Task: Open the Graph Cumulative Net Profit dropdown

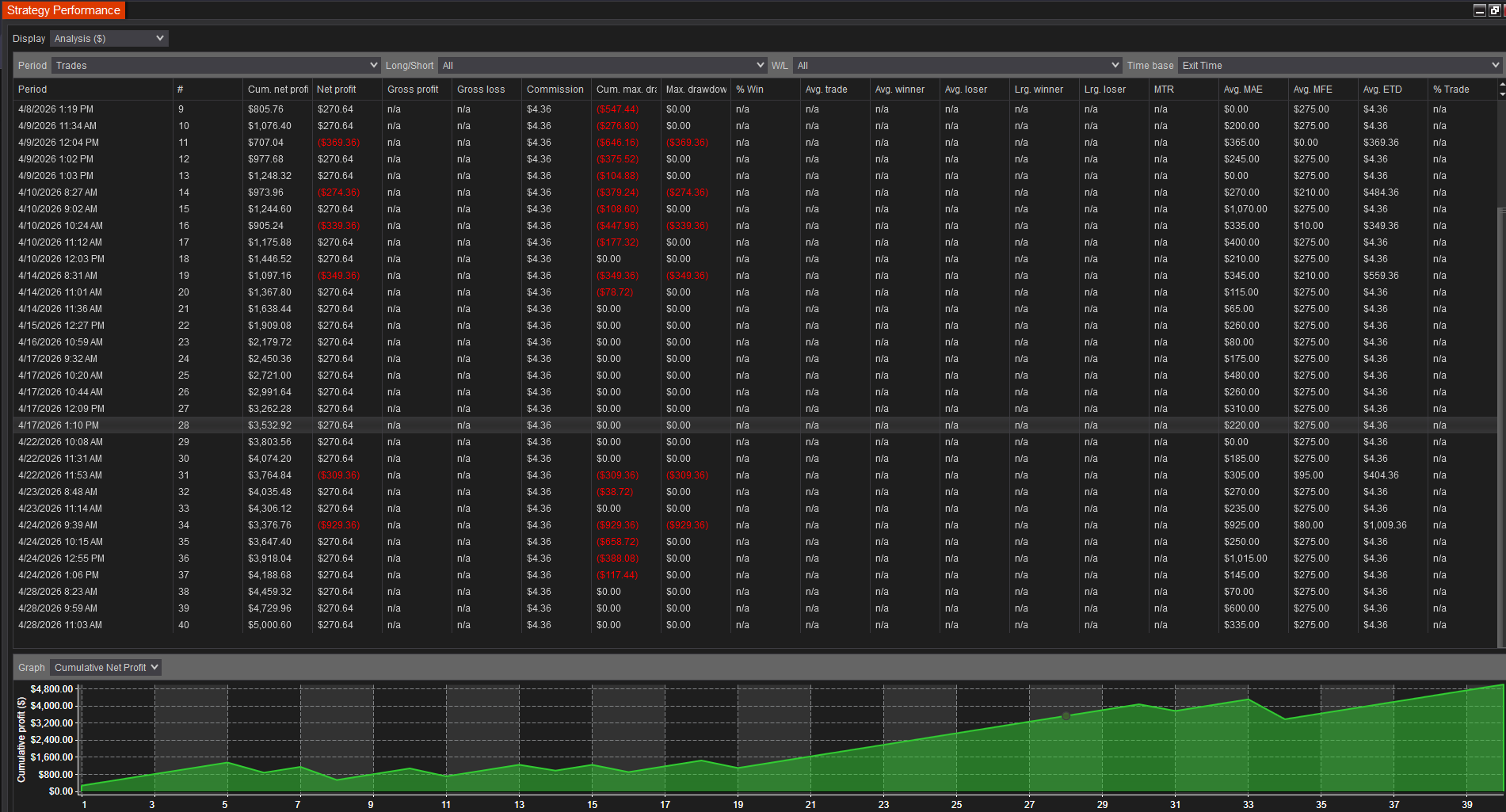Action: point(105,668)
